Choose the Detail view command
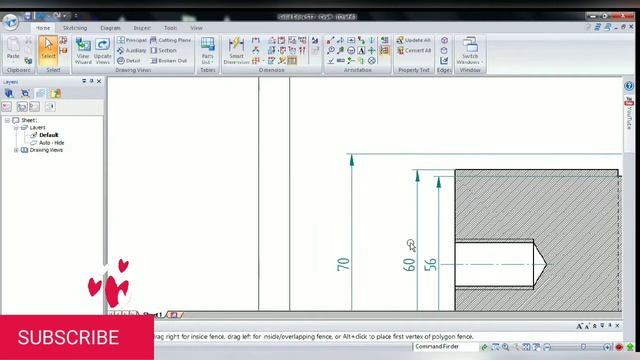Image resolution: width=640 pixels, height=360 pixels. [x=129, y=60]
